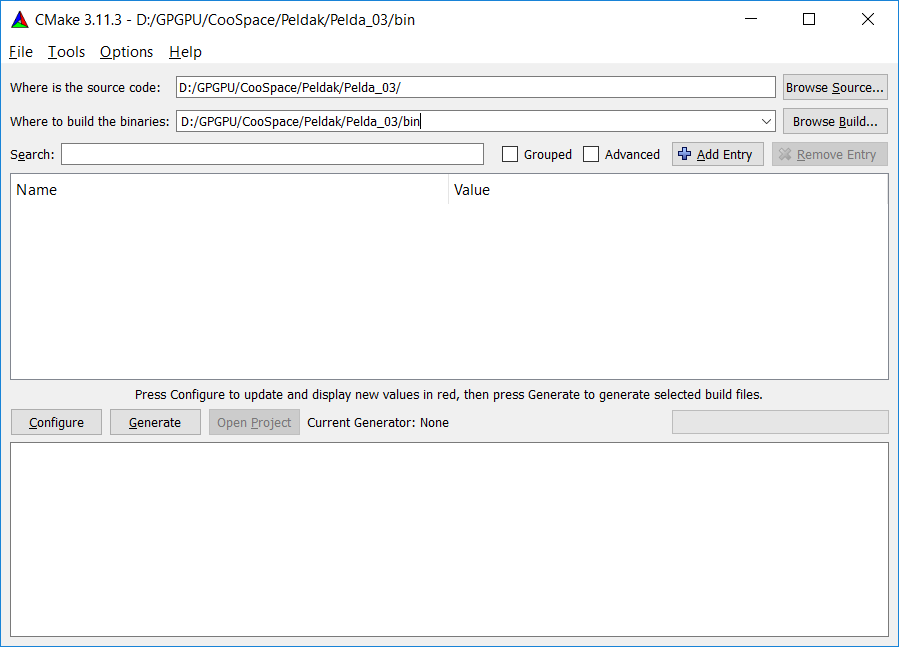Click the Value column header
The image size is (899, 647).
point(667,190)
